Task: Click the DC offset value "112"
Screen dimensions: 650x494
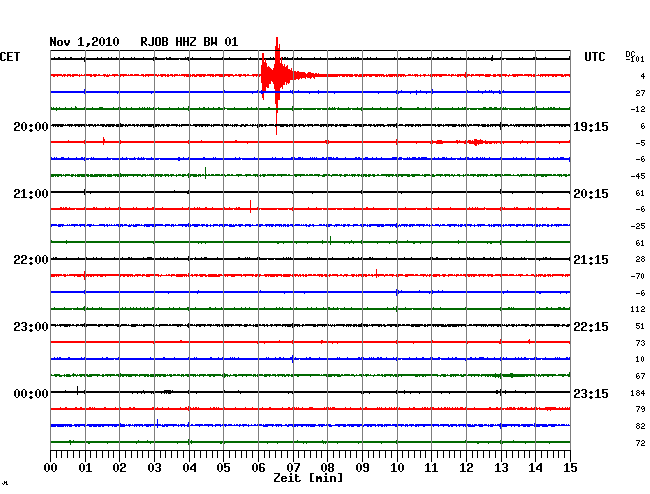Action: pos(638,309)
